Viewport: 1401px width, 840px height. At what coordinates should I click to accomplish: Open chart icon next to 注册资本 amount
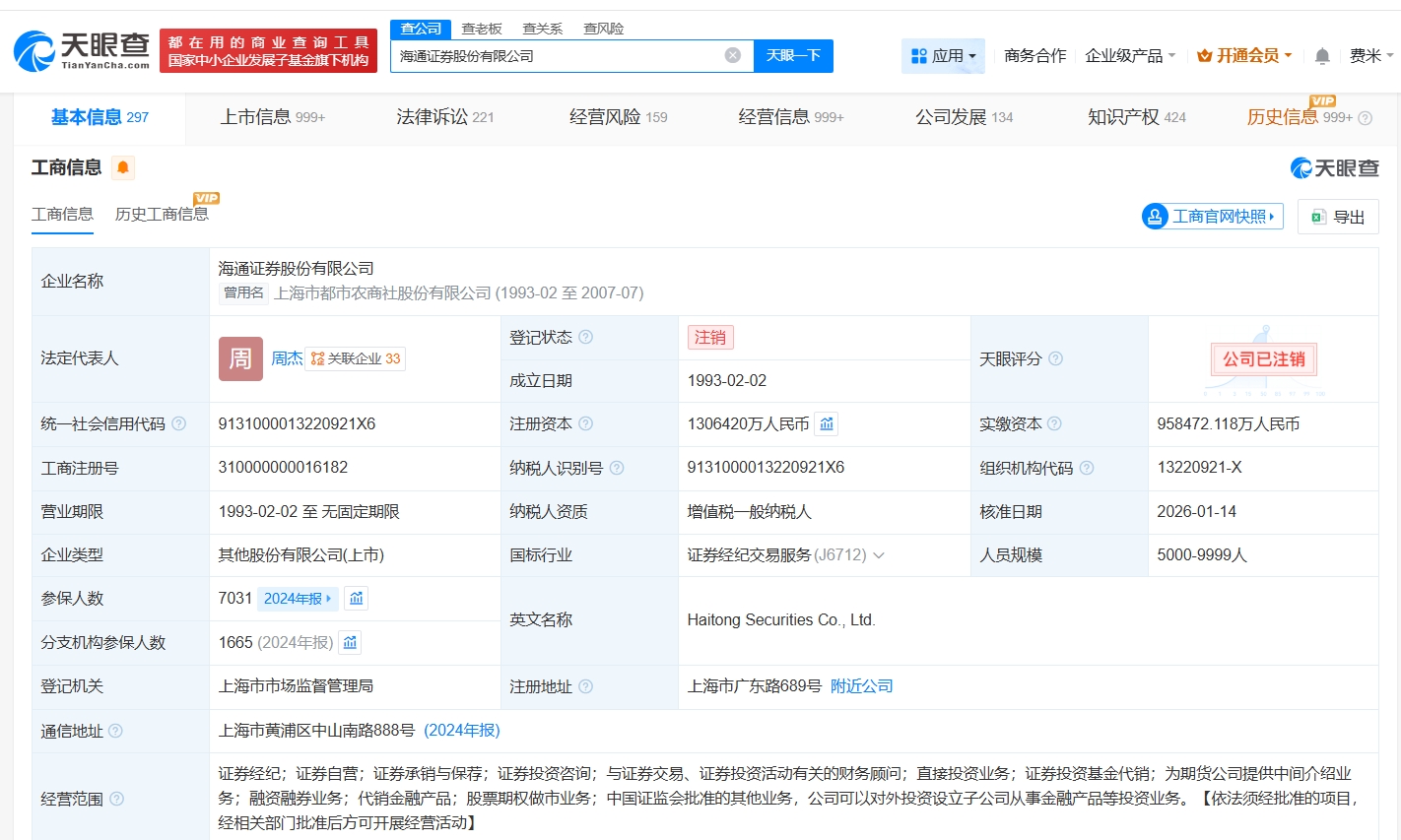pos(827,424)
